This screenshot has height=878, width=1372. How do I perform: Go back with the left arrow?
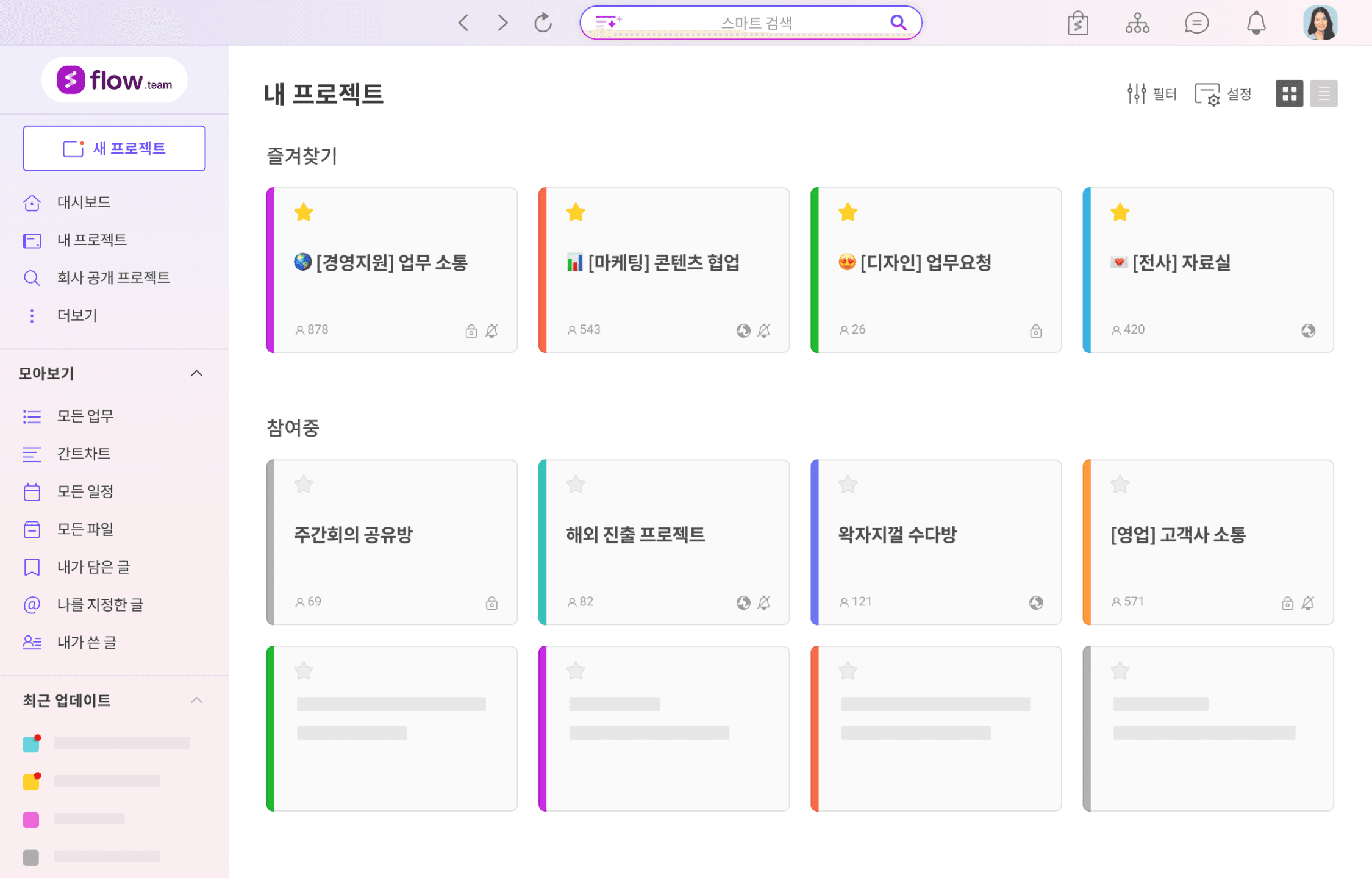(x=463, y=23)
